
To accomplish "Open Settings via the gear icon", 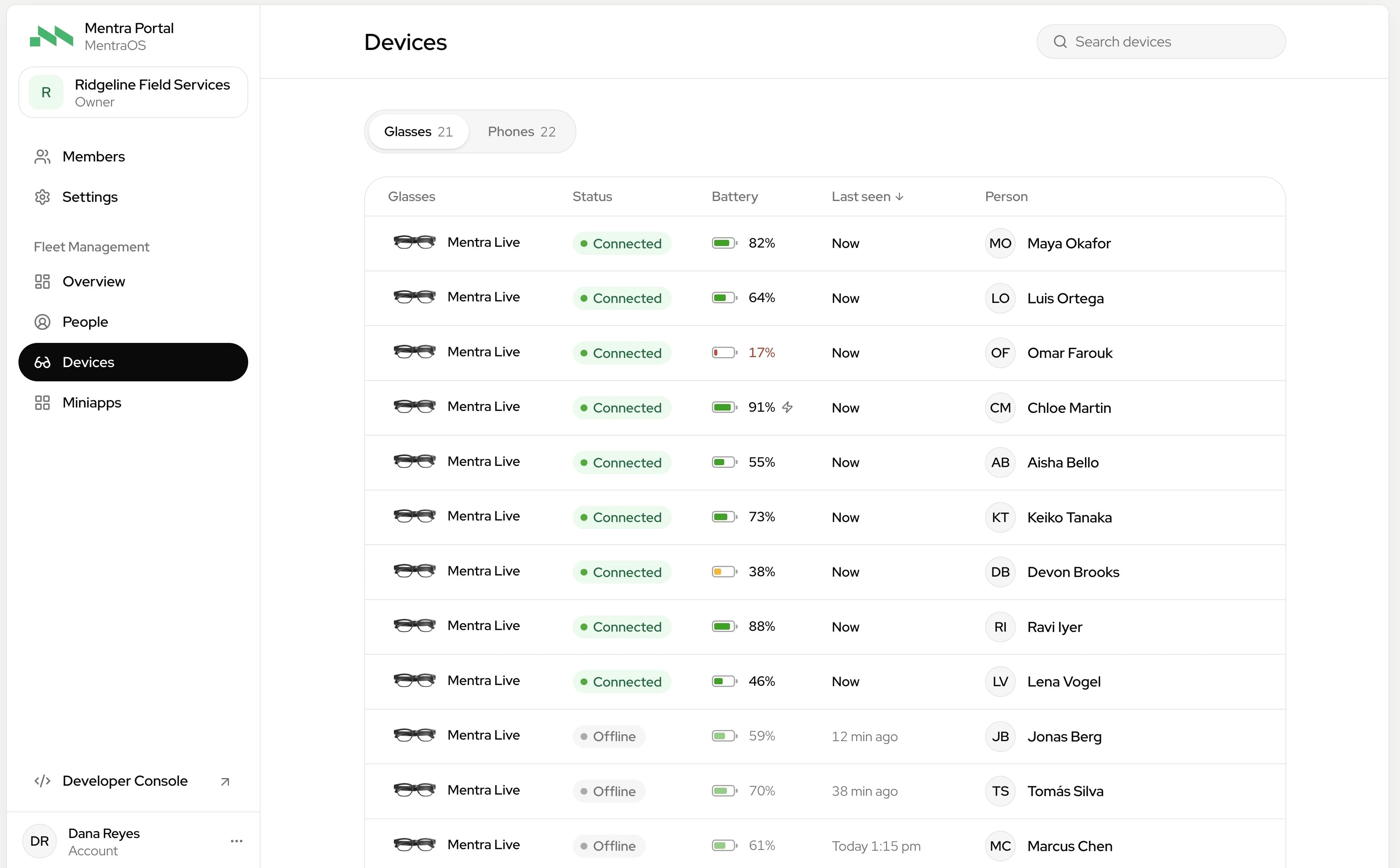I will (43, 197).
